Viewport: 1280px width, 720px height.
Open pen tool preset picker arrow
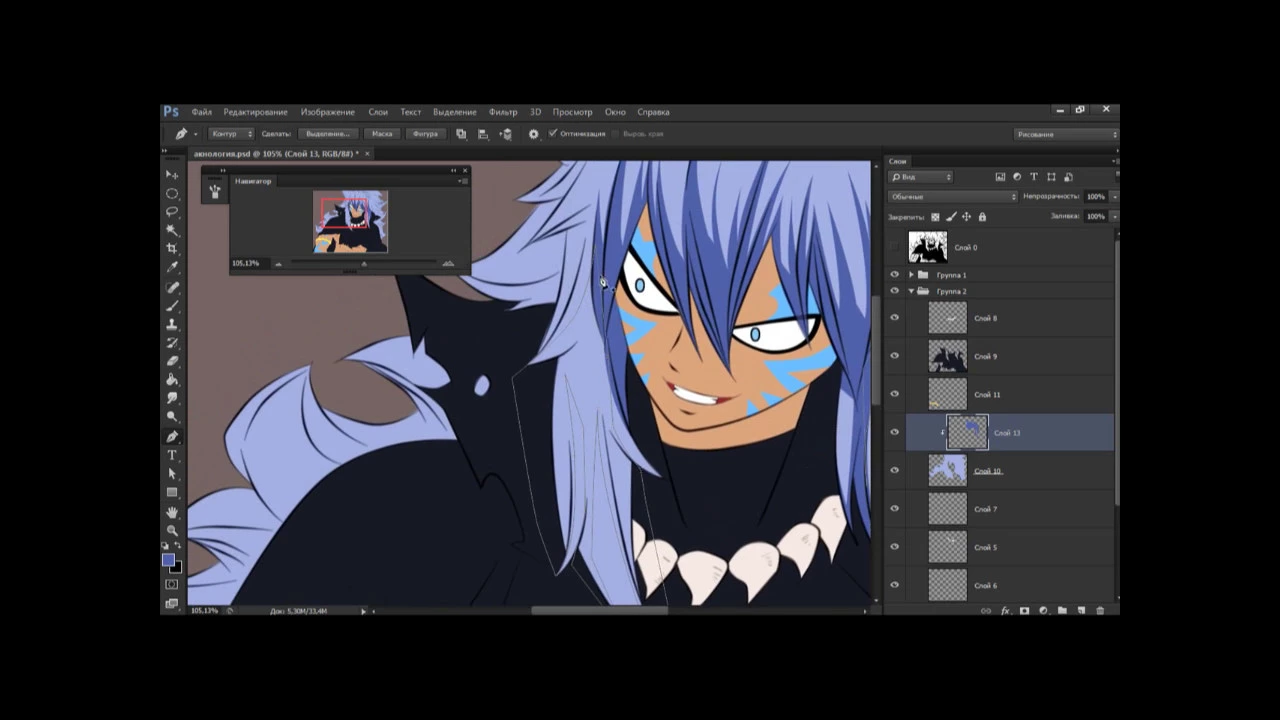coord(195,134)
